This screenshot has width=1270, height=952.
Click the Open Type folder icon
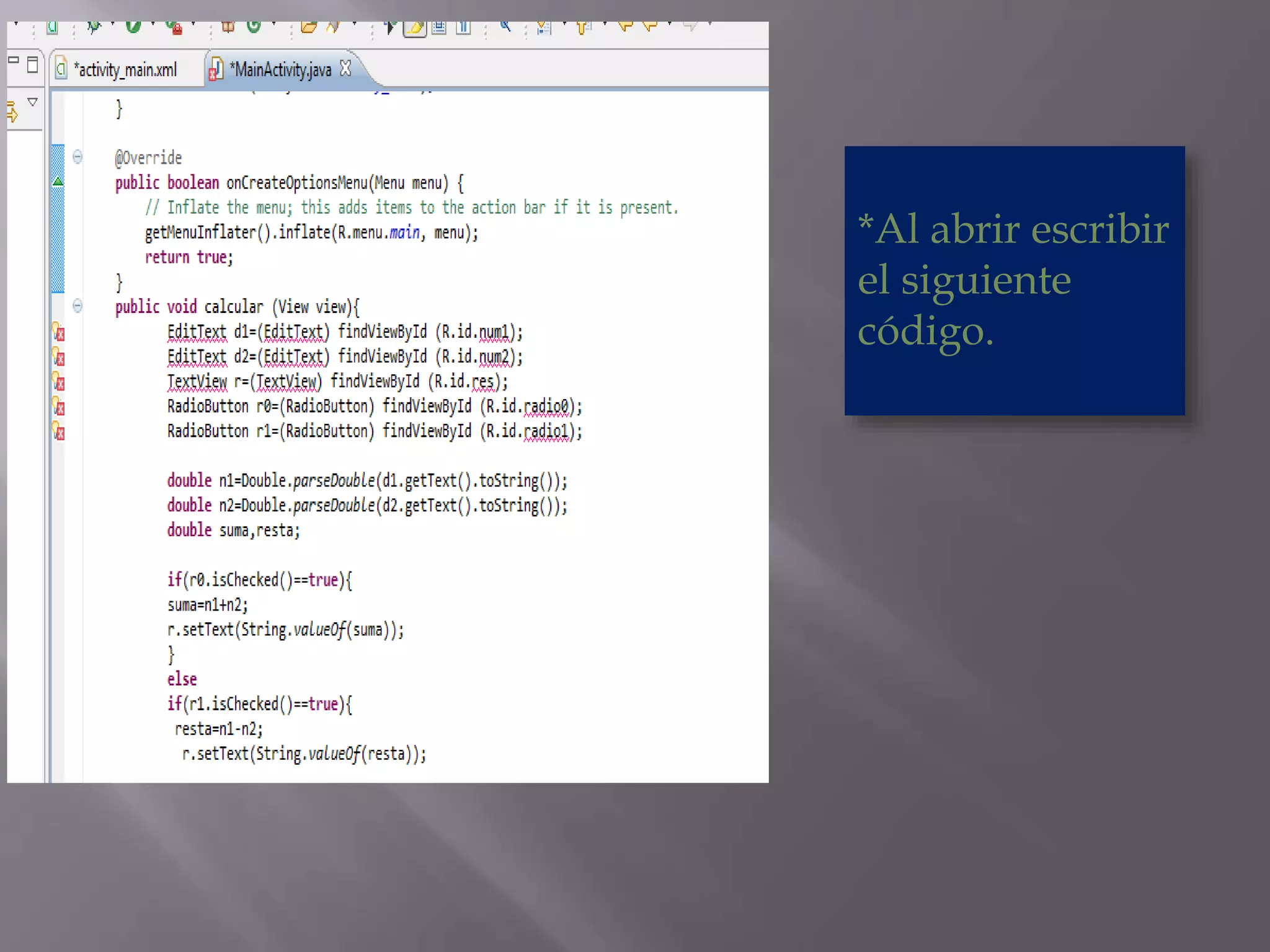pos(308,27)
